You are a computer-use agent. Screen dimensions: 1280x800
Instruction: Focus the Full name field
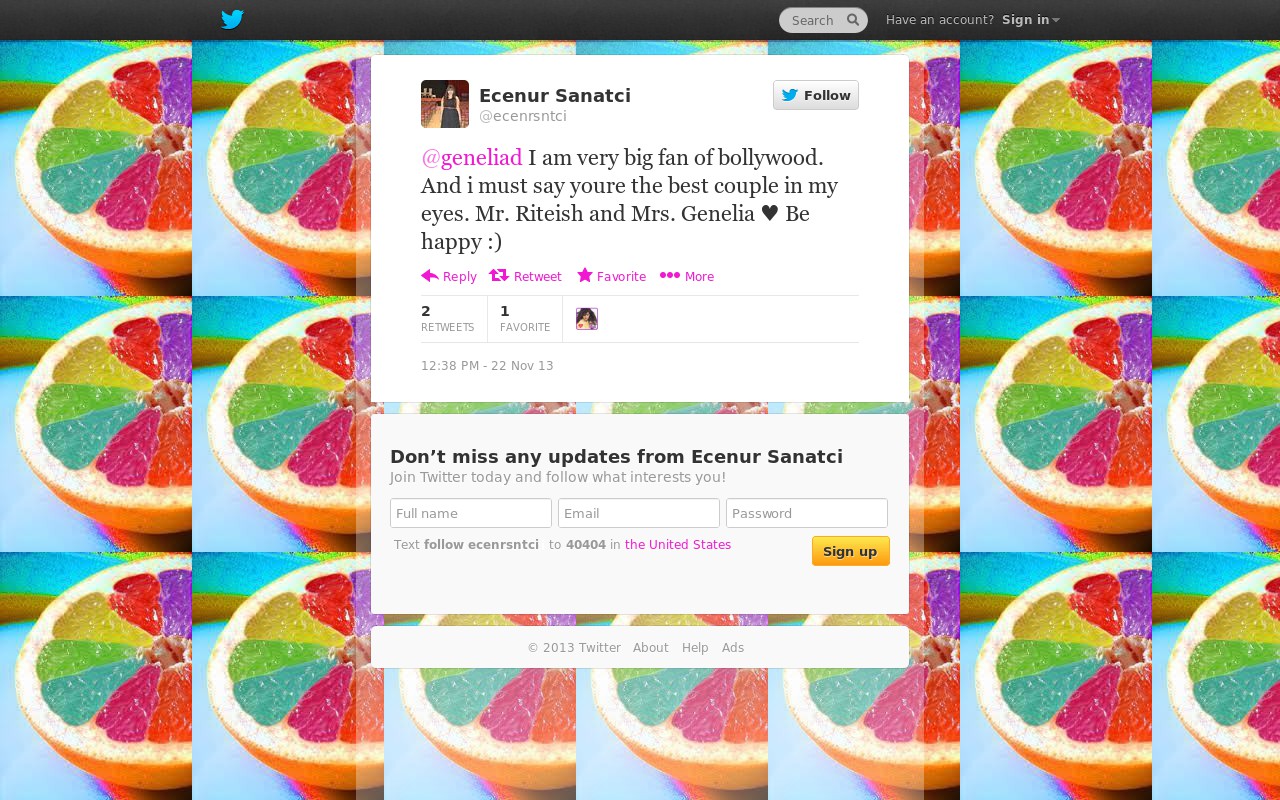tap(471, 513)
